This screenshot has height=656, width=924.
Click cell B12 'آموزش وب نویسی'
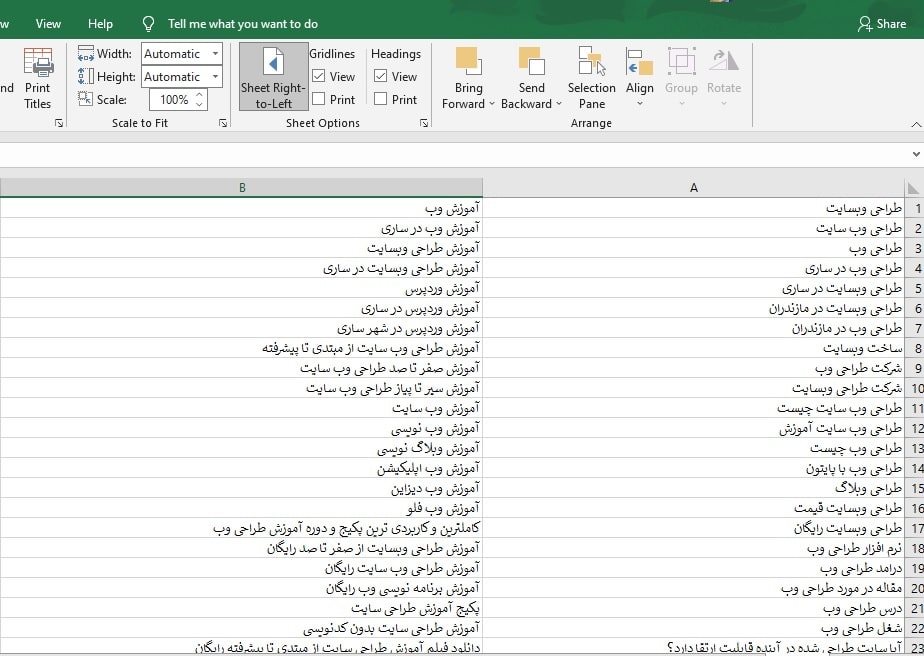point(242,428)
